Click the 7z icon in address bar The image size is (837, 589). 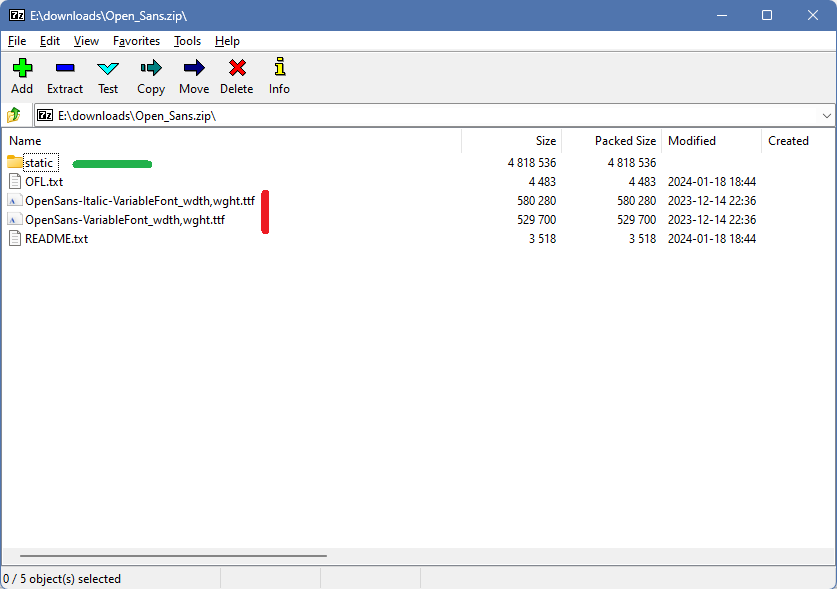pyautogui.click(x=45, y=115)
